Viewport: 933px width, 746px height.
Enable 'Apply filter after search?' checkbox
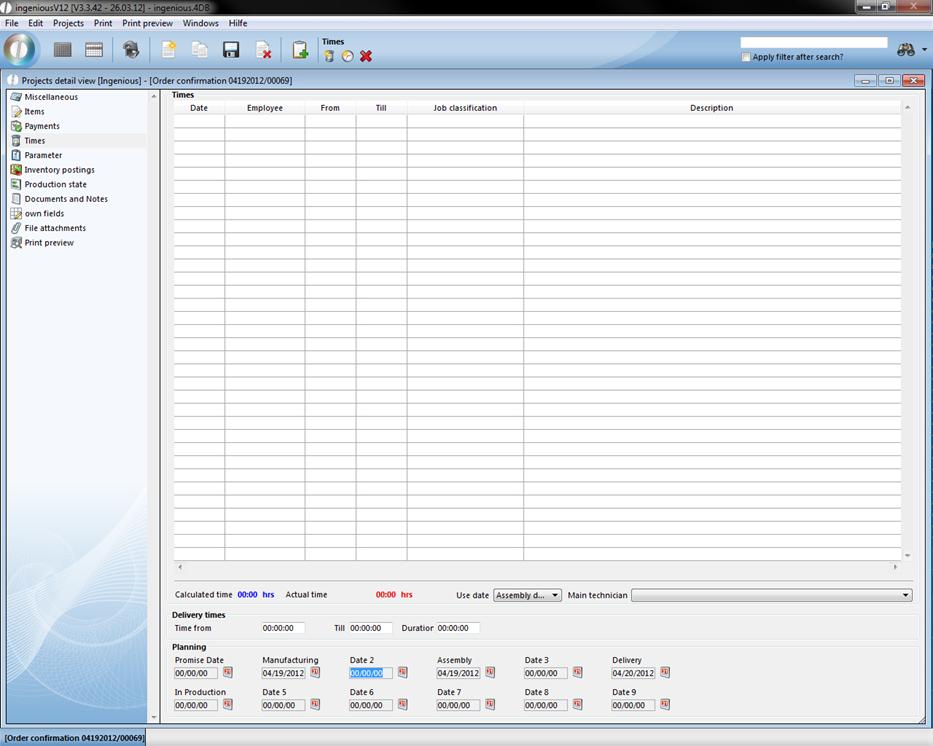click(746, 57)
